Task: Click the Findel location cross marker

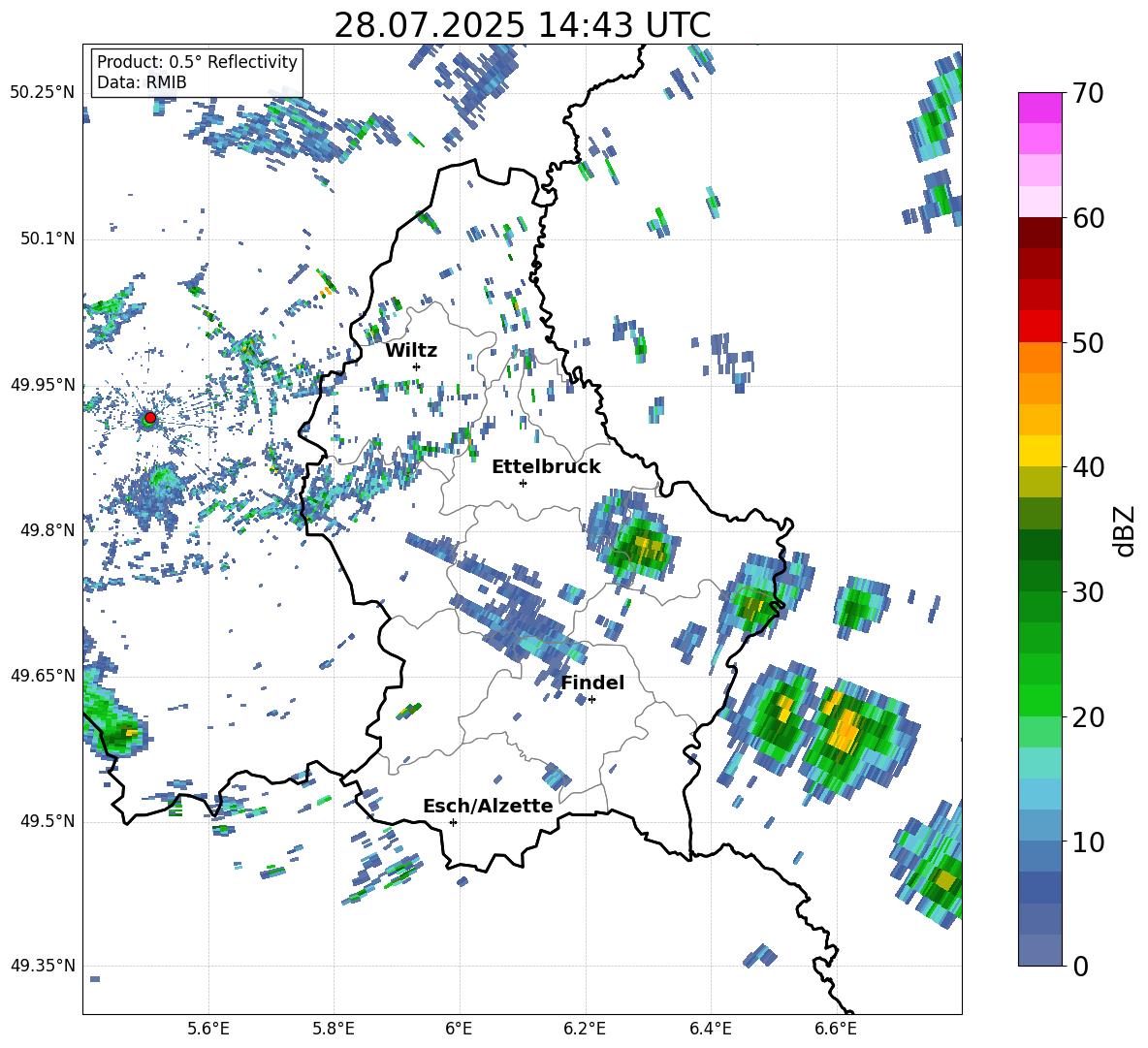Action: [x=591, y=700]
